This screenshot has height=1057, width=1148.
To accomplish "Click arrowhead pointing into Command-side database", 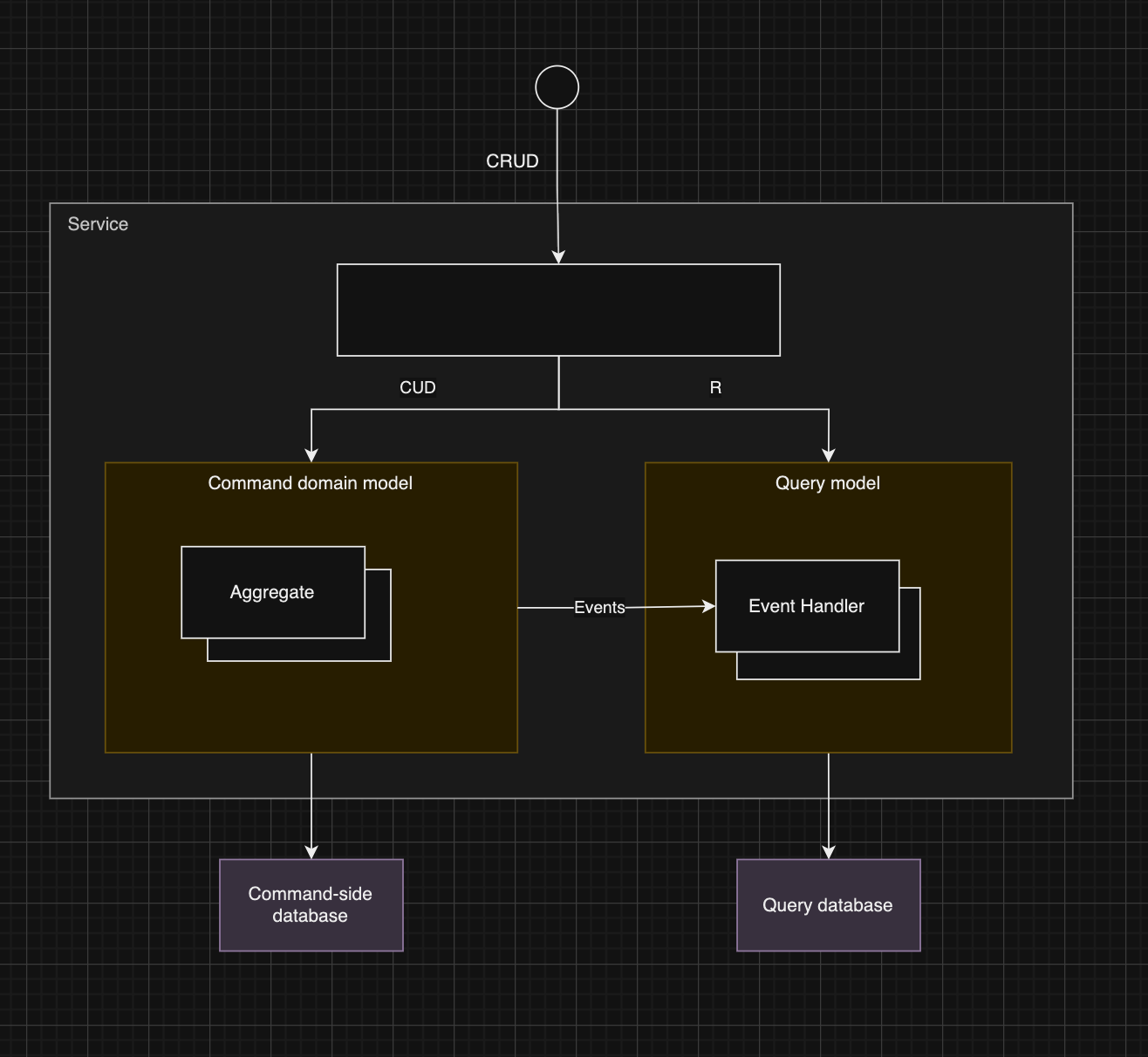I will point(311,852).
